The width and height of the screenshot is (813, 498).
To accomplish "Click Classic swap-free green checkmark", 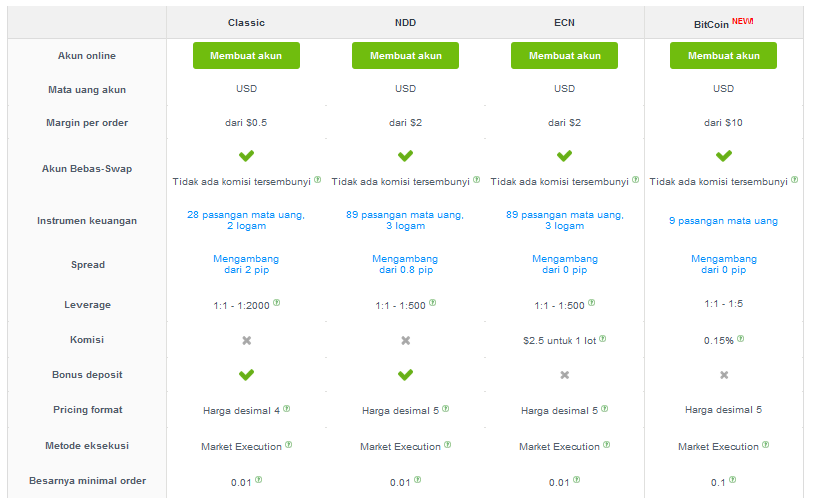I will point(246,155).
